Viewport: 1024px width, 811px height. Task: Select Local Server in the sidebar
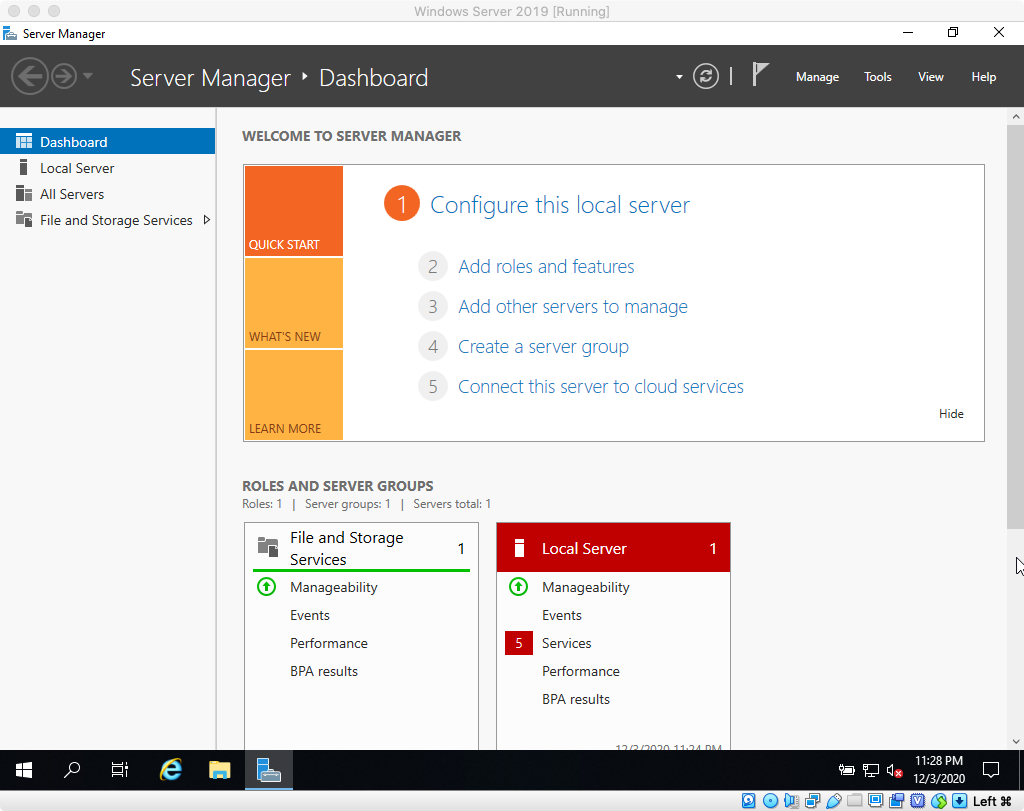coord(107,168)
